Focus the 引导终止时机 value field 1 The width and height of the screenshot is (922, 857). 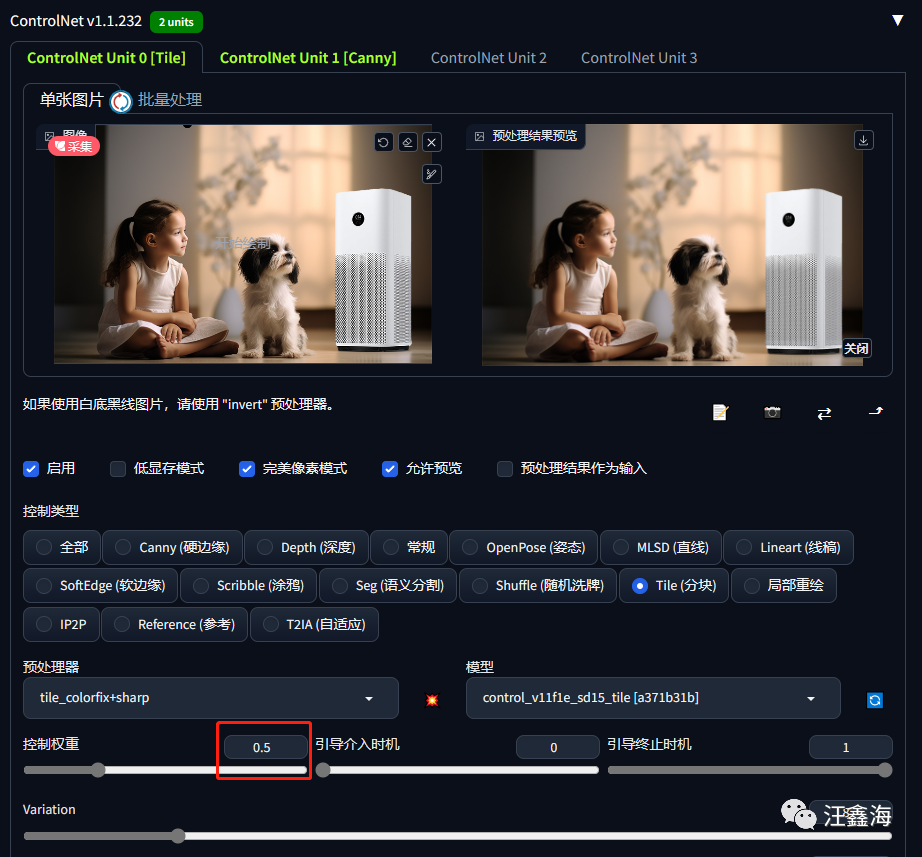850,747
